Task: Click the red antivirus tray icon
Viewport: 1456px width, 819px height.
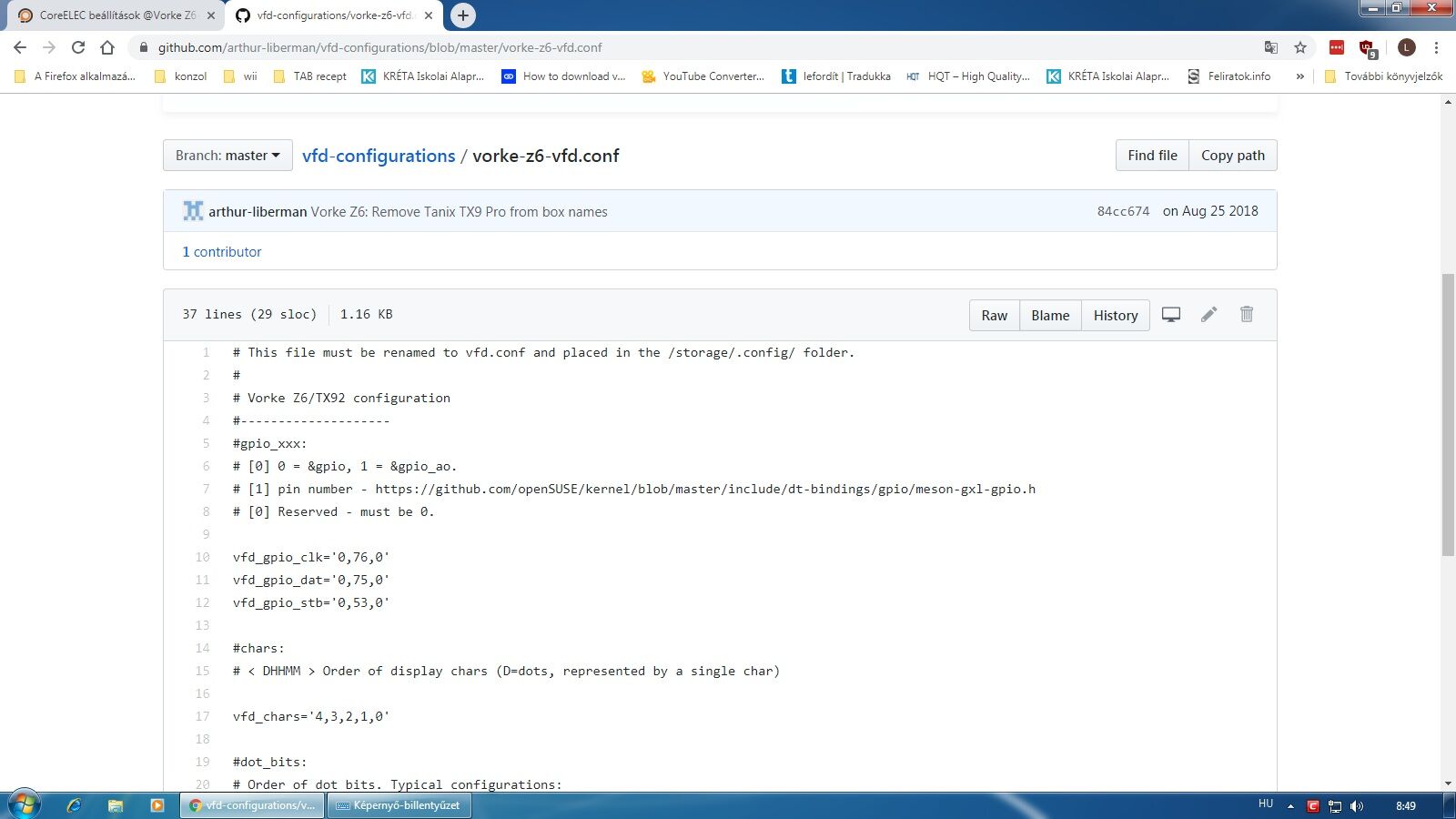Action: tap(1313, 806)
